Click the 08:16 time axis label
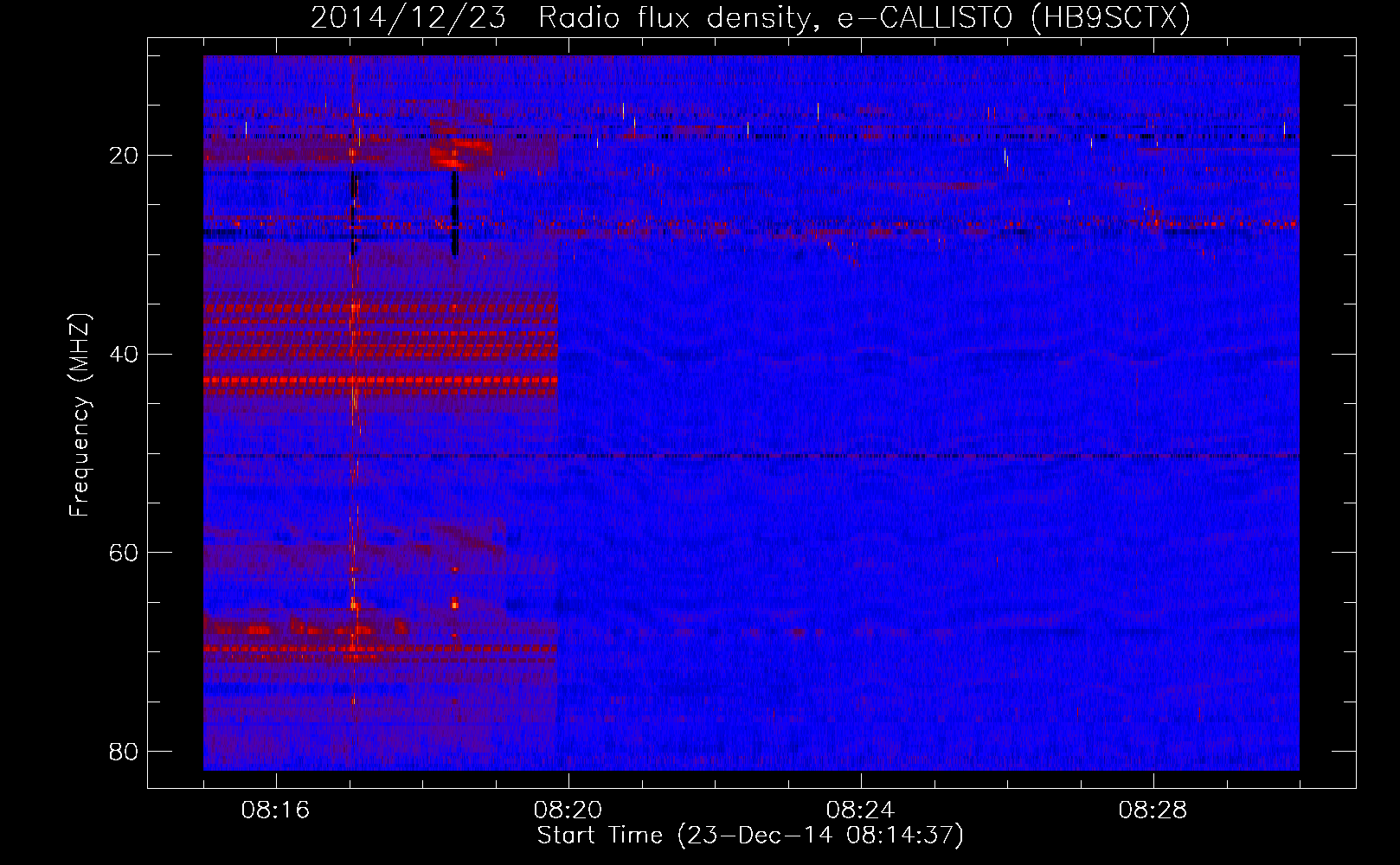The image size is (1400, 865). pyautogui.click(x=275, y=811)
